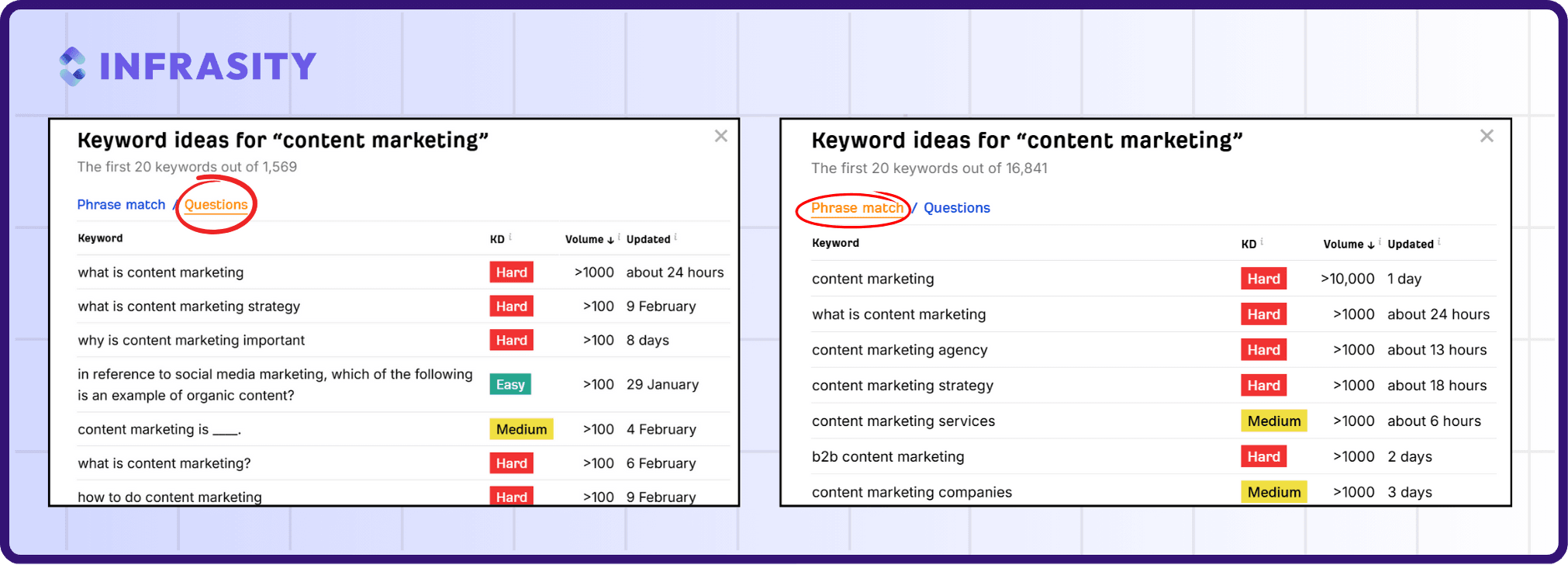Click the '29 January' updated date
Image resolution: width=1568 pixels, height=565 pixels.
[662, 385]
